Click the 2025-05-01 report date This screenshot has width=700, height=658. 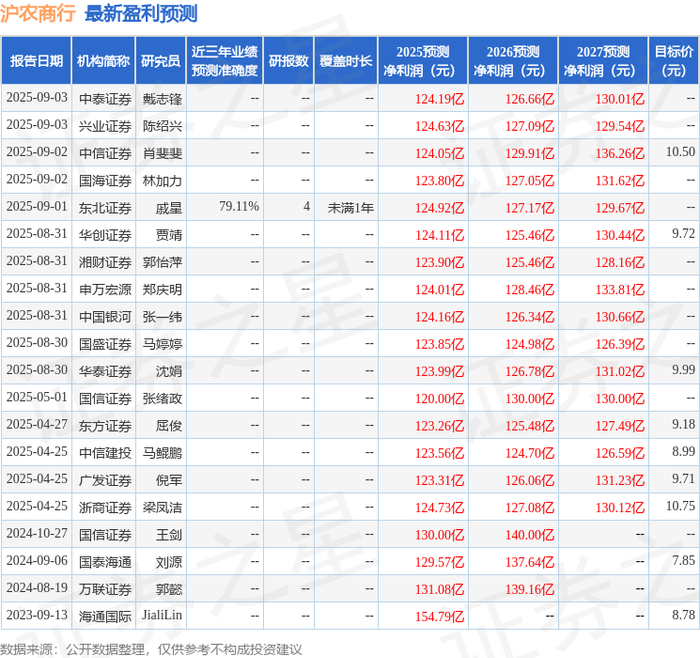[37, 397]
